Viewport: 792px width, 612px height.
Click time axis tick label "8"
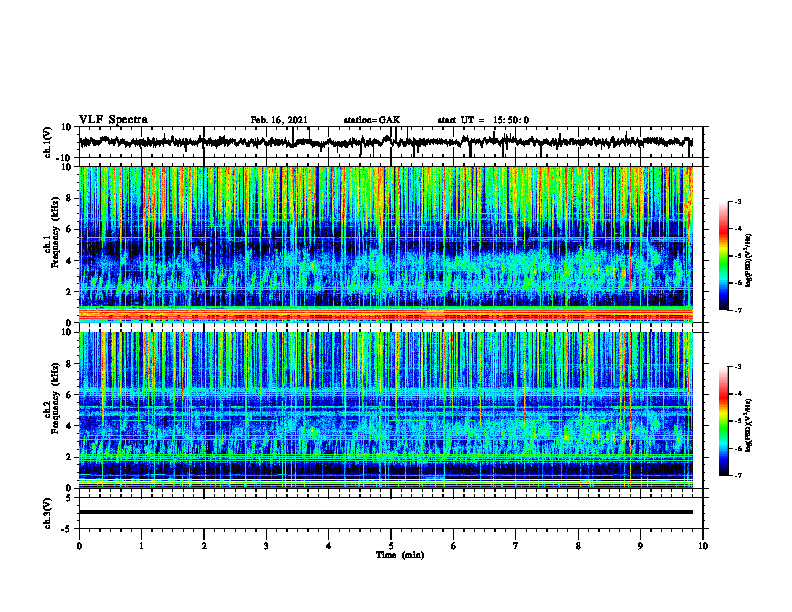(578, 546)
